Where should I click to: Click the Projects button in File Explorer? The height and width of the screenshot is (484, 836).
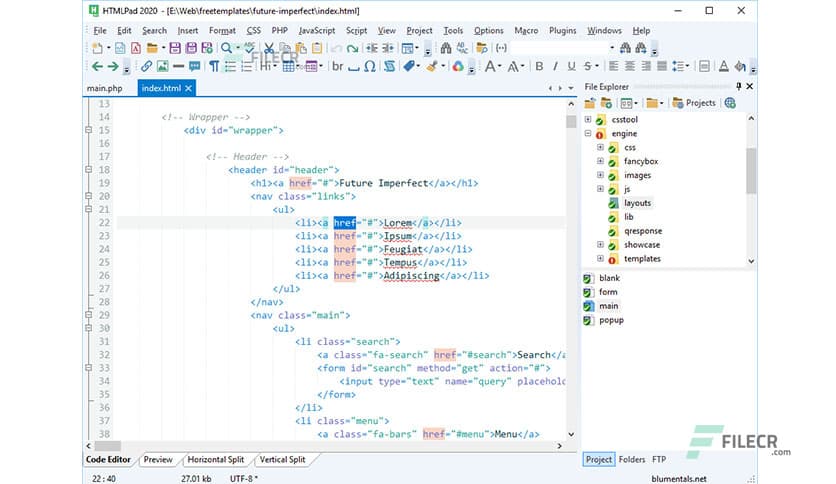tap(694, 103)
